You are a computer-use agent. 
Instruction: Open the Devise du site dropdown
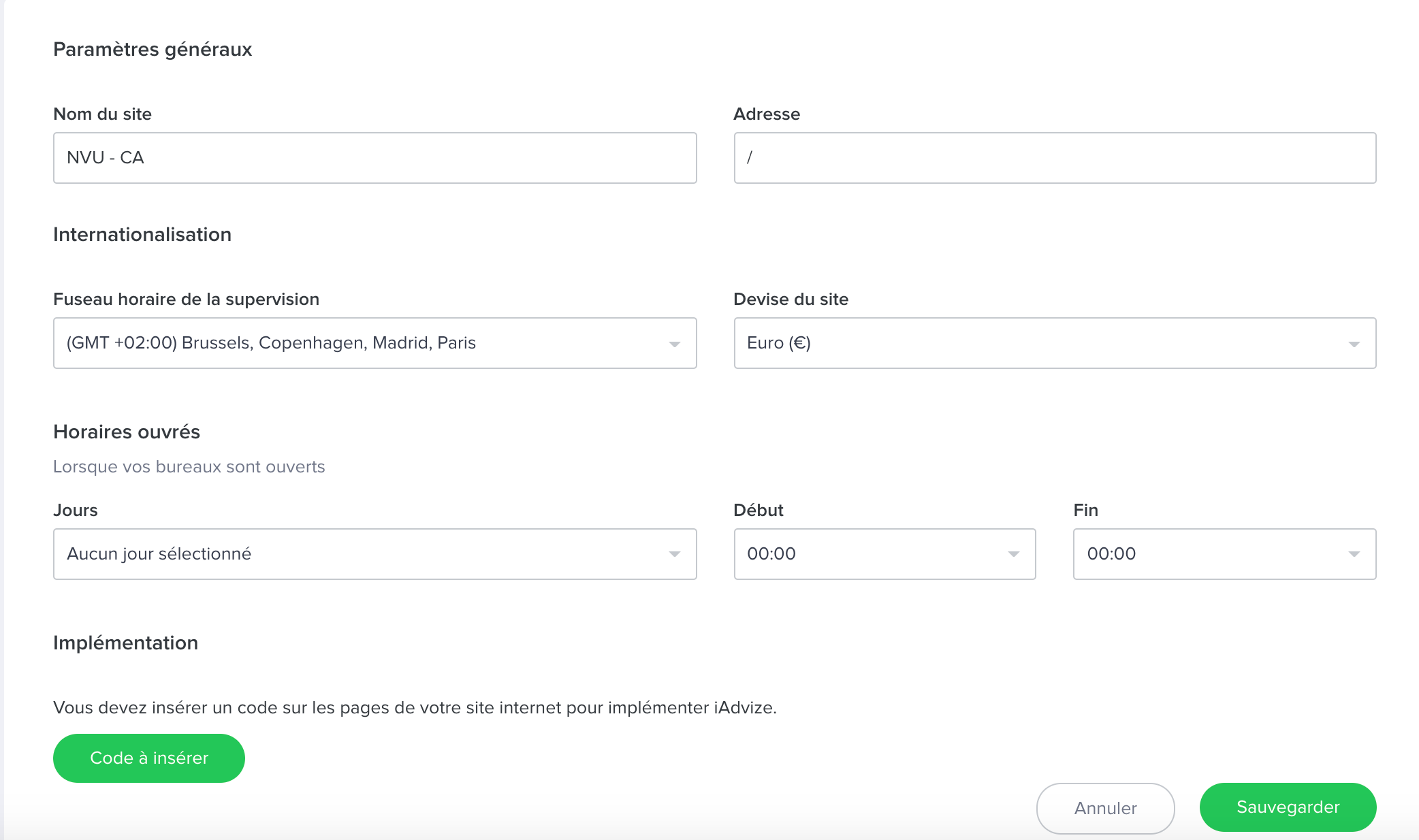click(x=1055, y=343)
